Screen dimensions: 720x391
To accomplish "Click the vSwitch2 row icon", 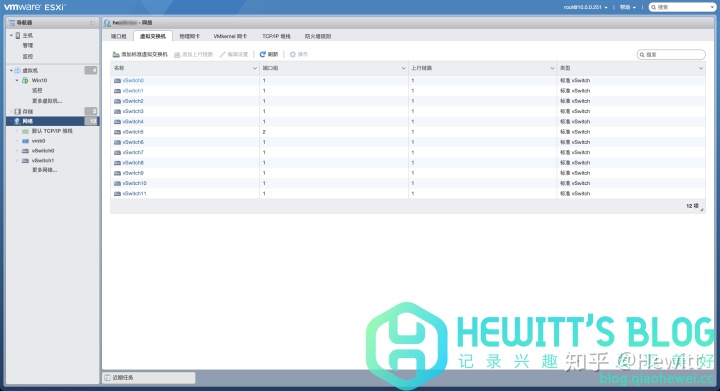I will 118,101.
